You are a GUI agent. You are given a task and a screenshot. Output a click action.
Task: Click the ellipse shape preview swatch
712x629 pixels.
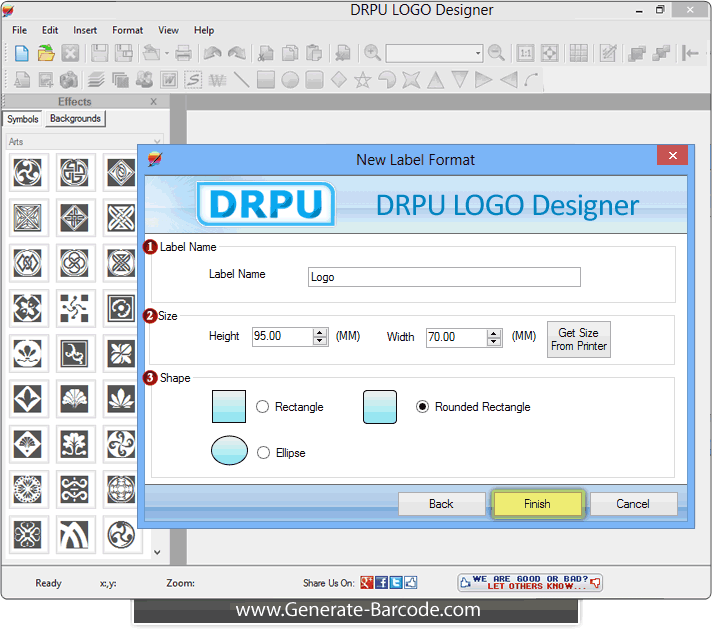point(229,450)
